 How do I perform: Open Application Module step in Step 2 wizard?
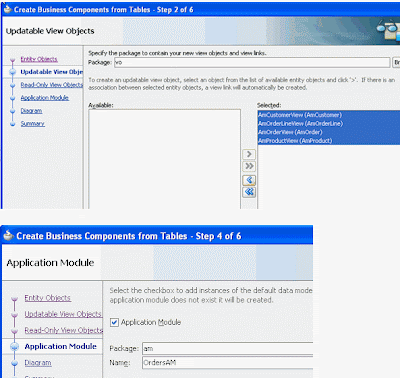45,98
